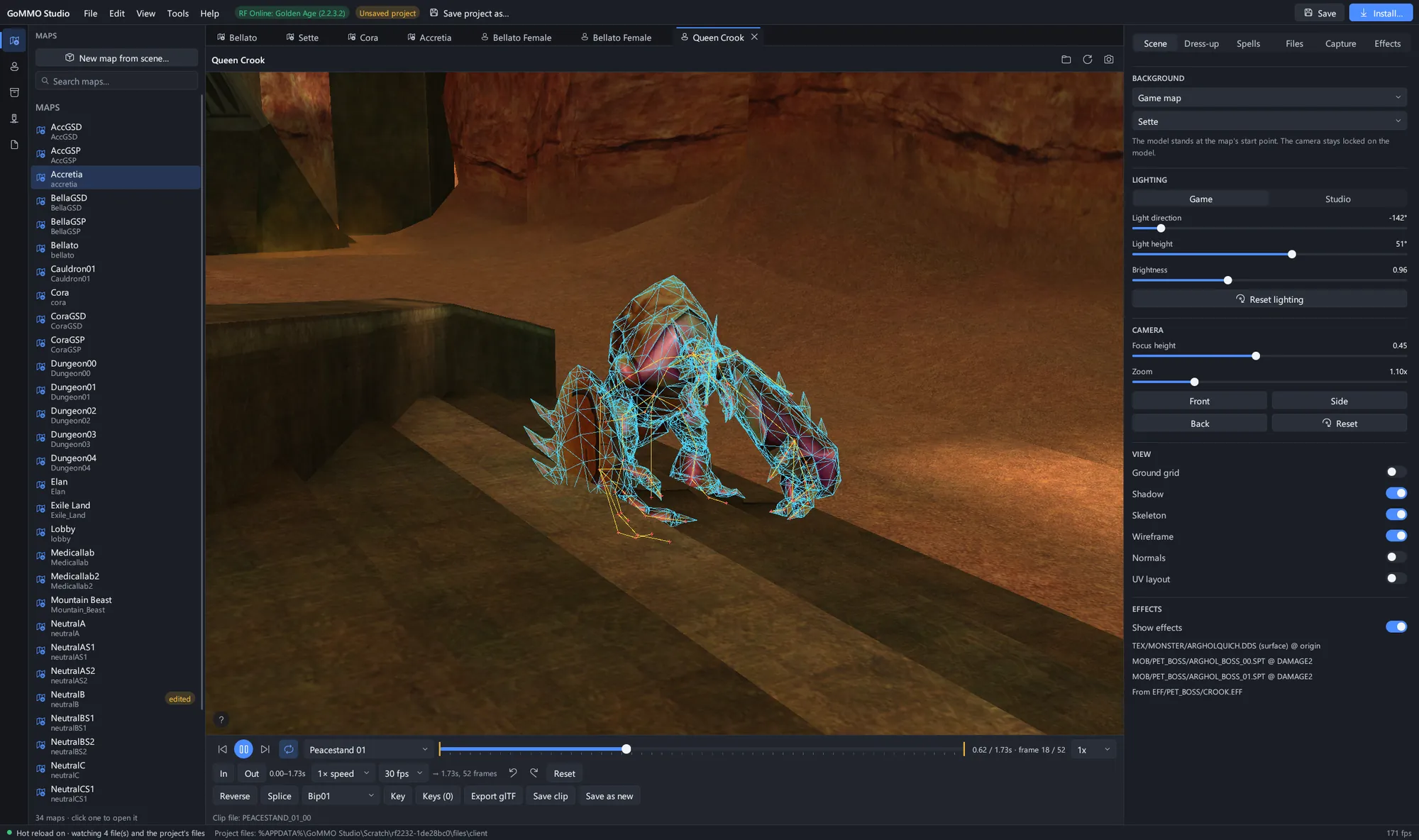Open the Peacestand 01 animation dropdown
1419x840 pixels.
coord(368,749)
